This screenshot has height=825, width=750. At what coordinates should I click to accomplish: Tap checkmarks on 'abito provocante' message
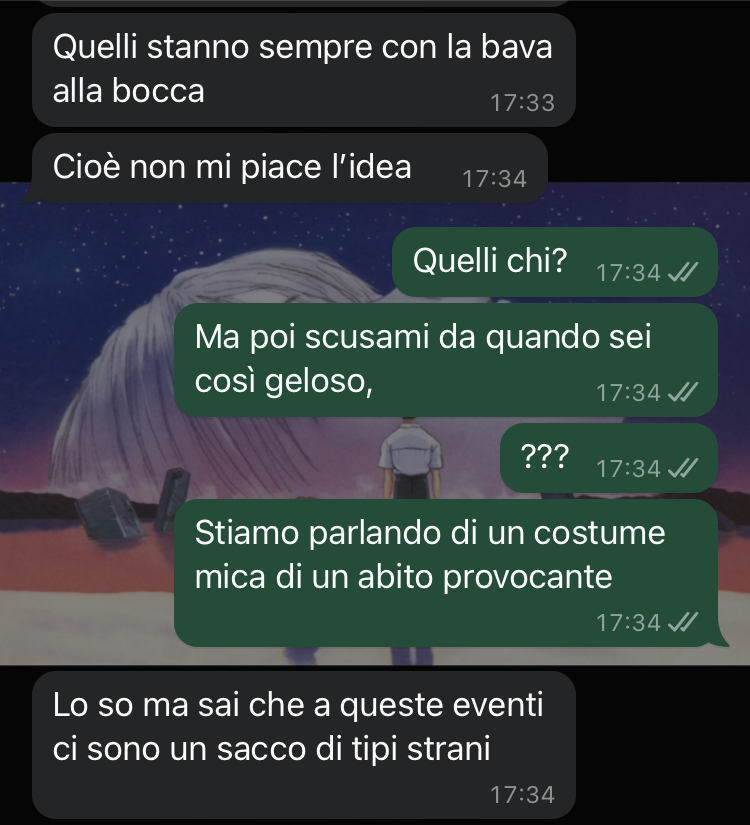tap(683, 622)
